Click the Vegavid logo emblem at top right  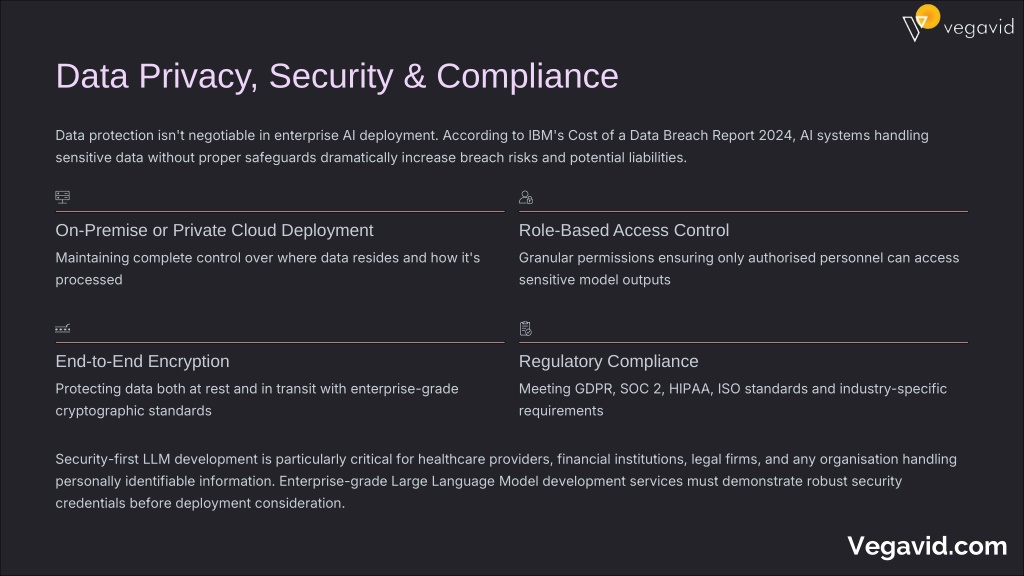pyautogui.click(x=920, y=24)
